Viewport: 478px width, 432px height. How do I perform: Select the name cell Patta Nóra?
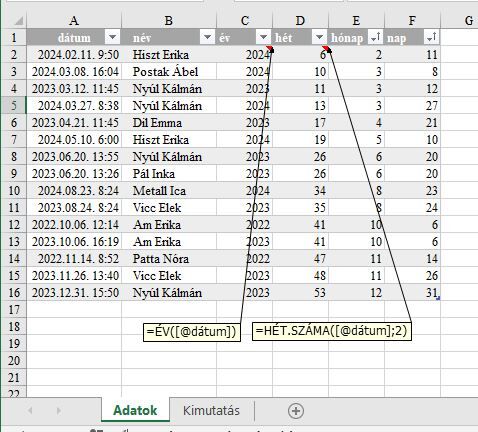[169, 258]
